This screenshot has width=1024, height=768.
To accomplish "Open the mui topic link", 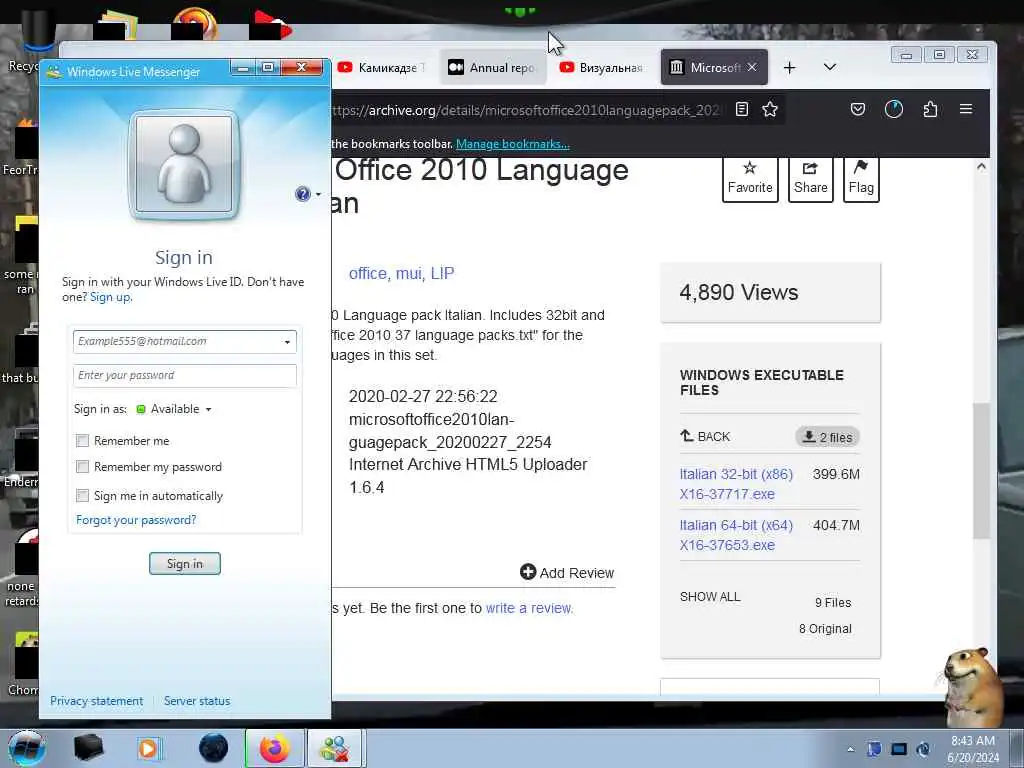I will [408, 274].
